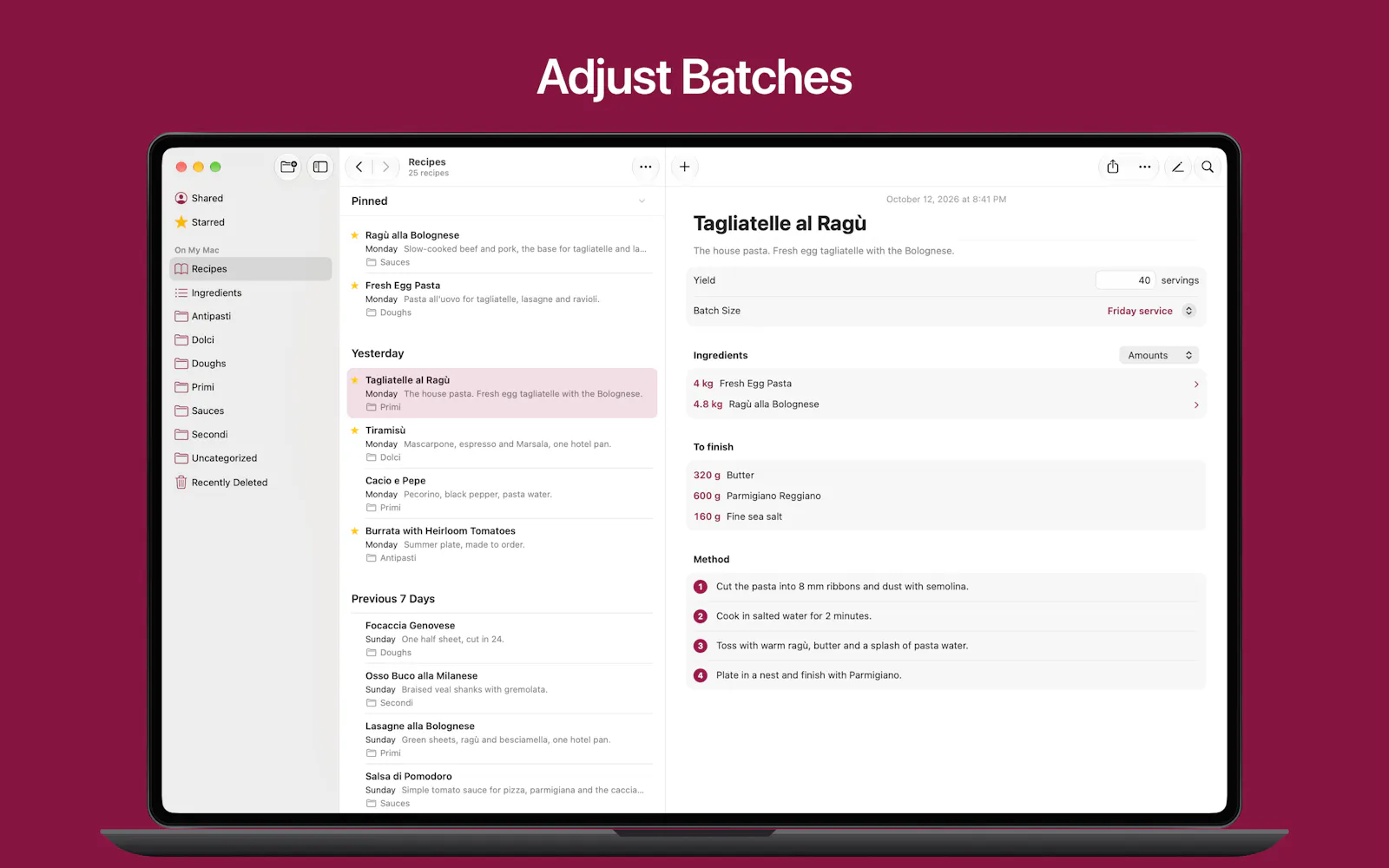The height and width of the screenshot is (868, 1389).
Task: Open recipe list more options ellipsis
Action: [645, 167]
